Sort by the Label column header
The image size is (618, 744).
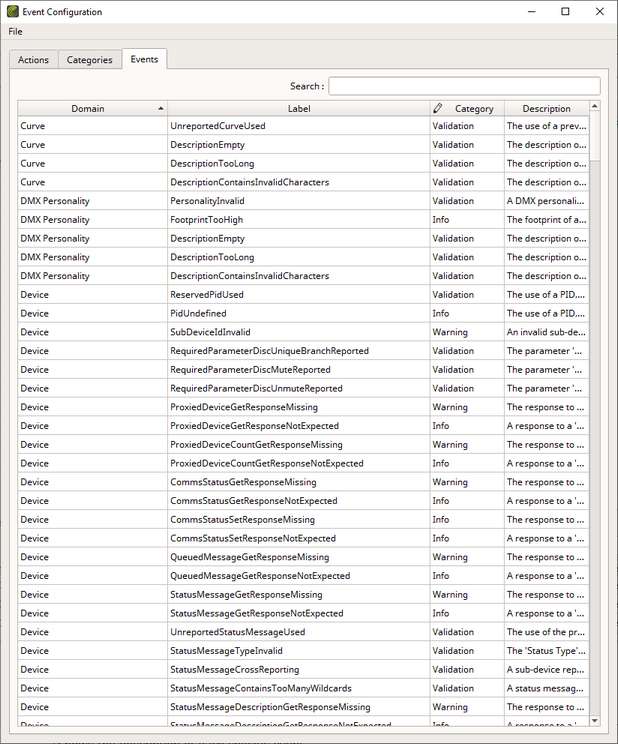(299, 109)
